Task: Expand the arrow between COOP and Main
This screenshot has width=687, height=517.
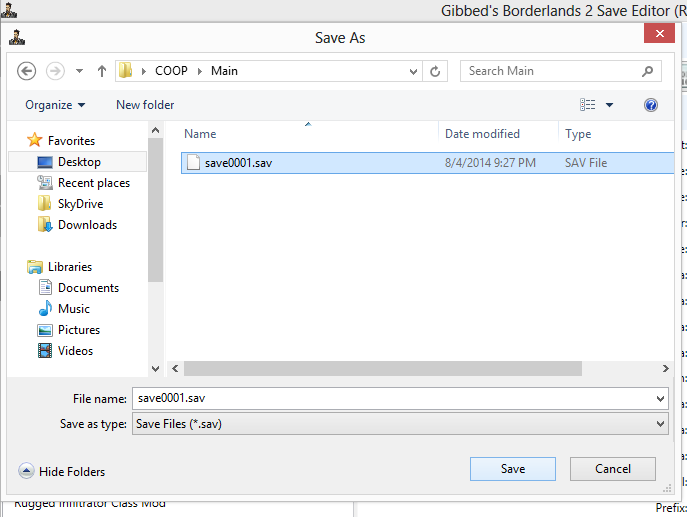Action: pos(200,71)
